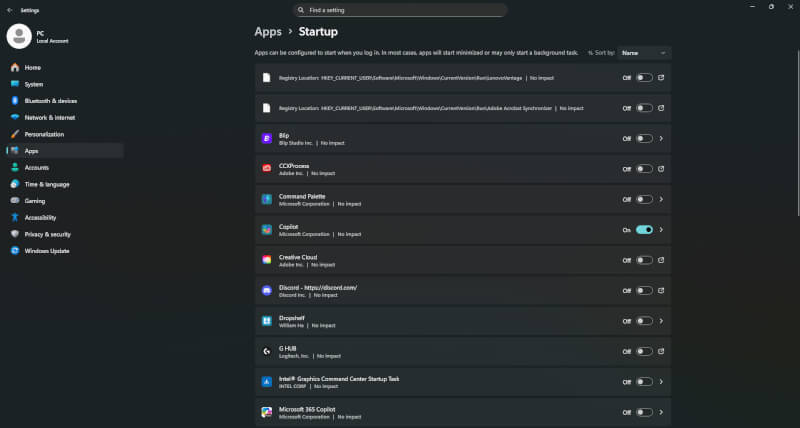Click the back arrow in Settings title bar
The image size is (800, 428).
tap(9, 8)
